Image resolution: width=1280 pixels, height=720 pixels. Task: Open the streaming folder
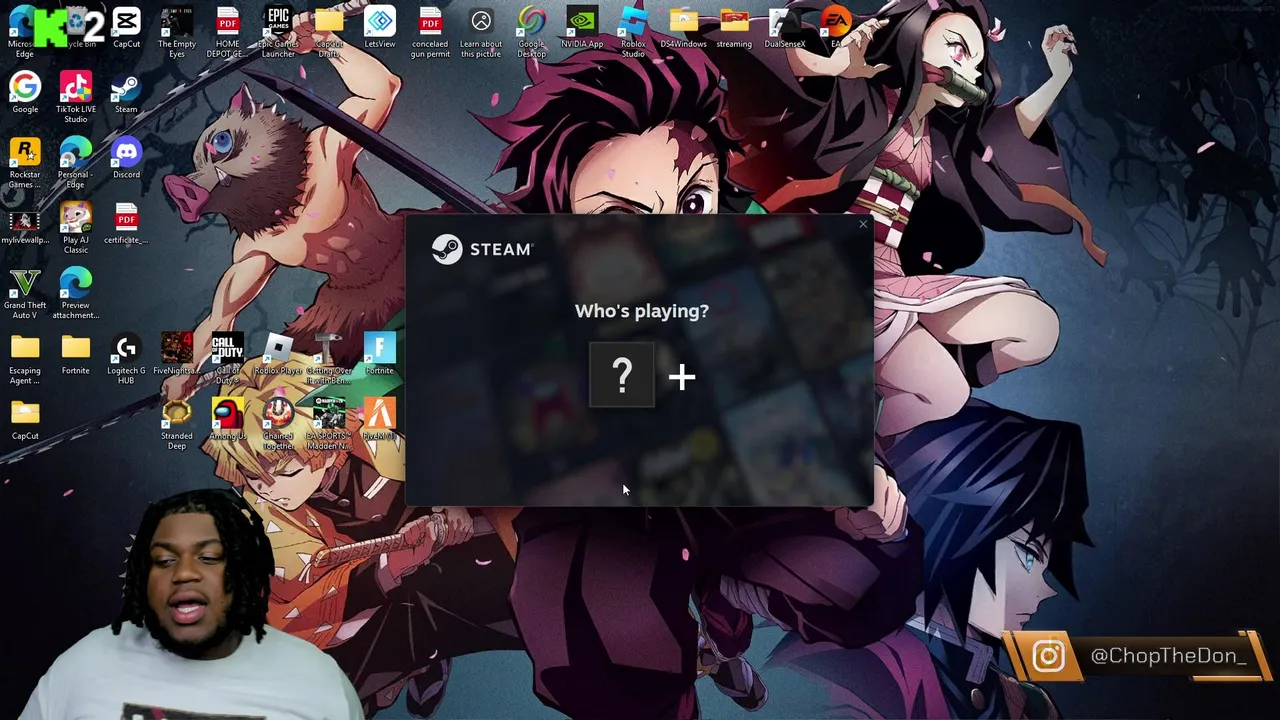tap(734, 28)
